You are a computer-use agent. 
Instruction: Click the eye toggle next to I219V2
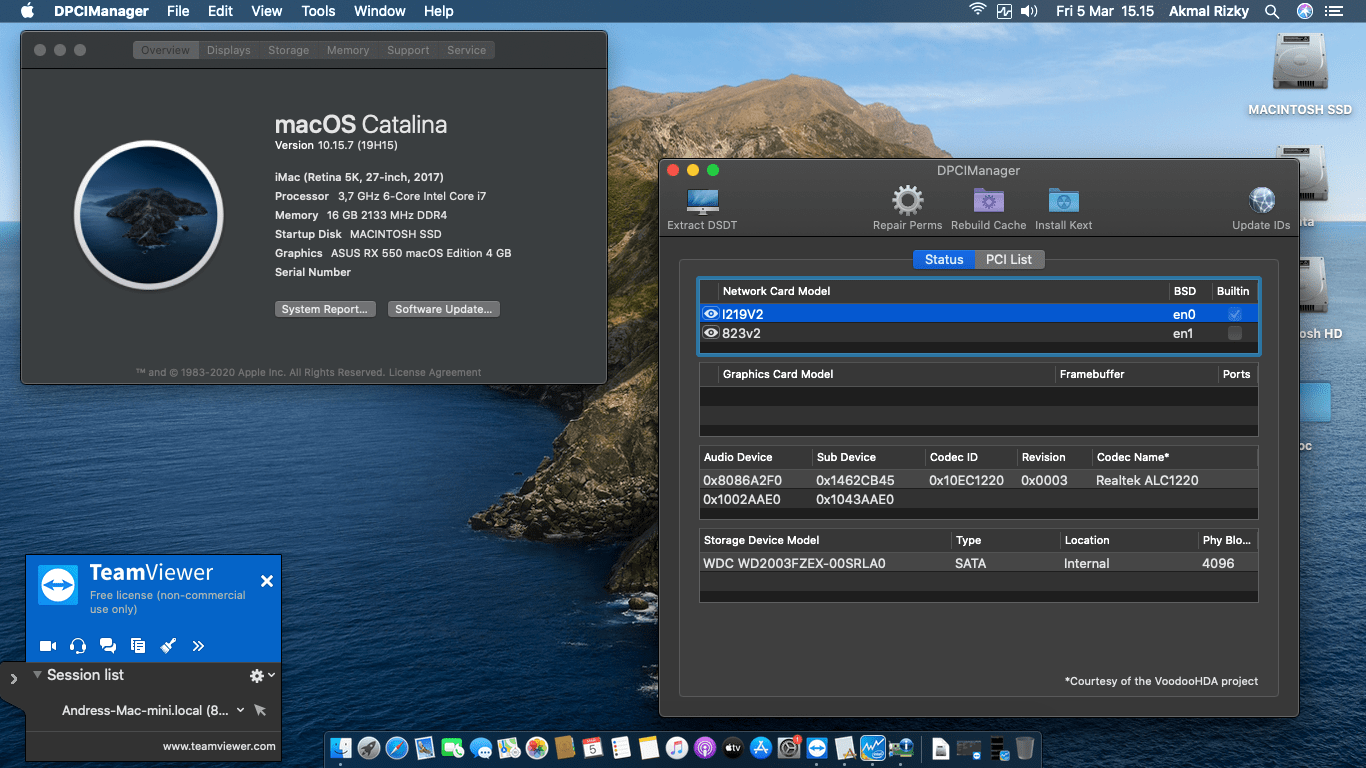point(710,313)
